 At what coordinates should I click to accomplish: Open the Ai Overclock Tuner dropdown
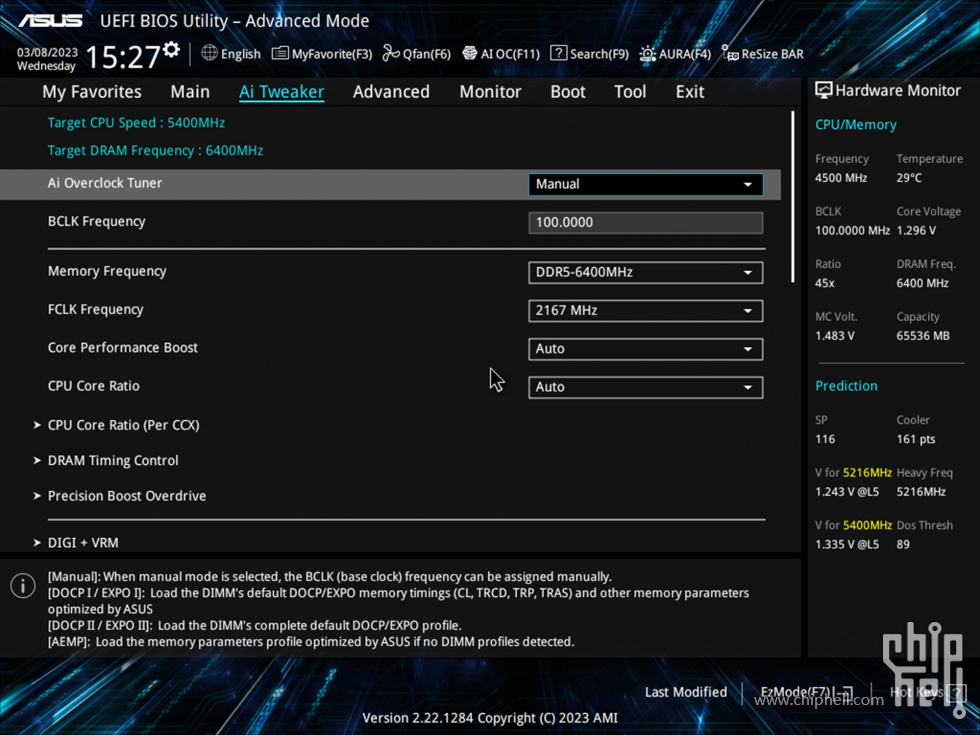[x=646, y=184]
